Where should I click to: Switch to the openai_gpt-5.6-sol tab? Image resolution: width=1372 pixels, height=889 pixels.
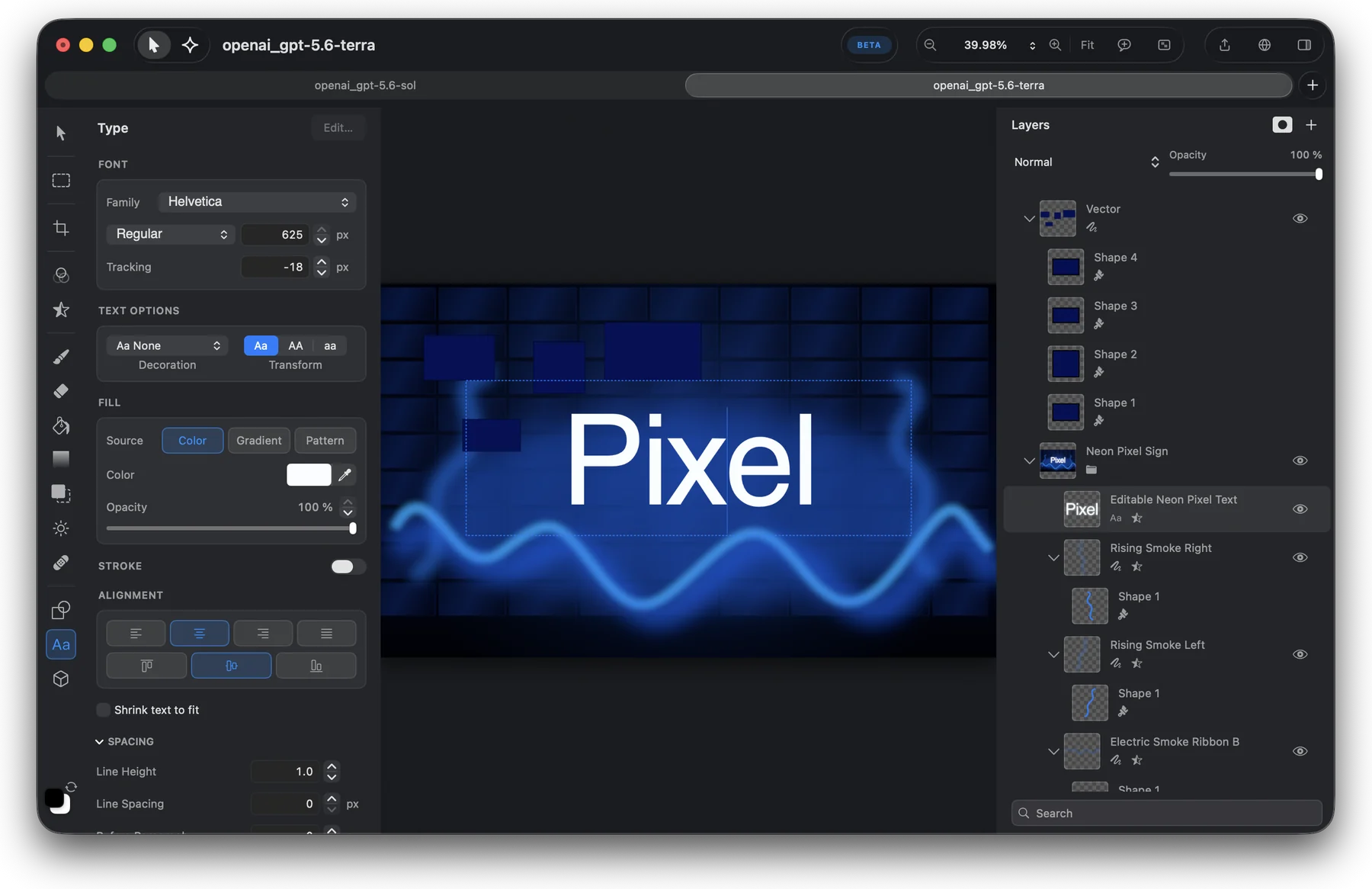point(365,85)
